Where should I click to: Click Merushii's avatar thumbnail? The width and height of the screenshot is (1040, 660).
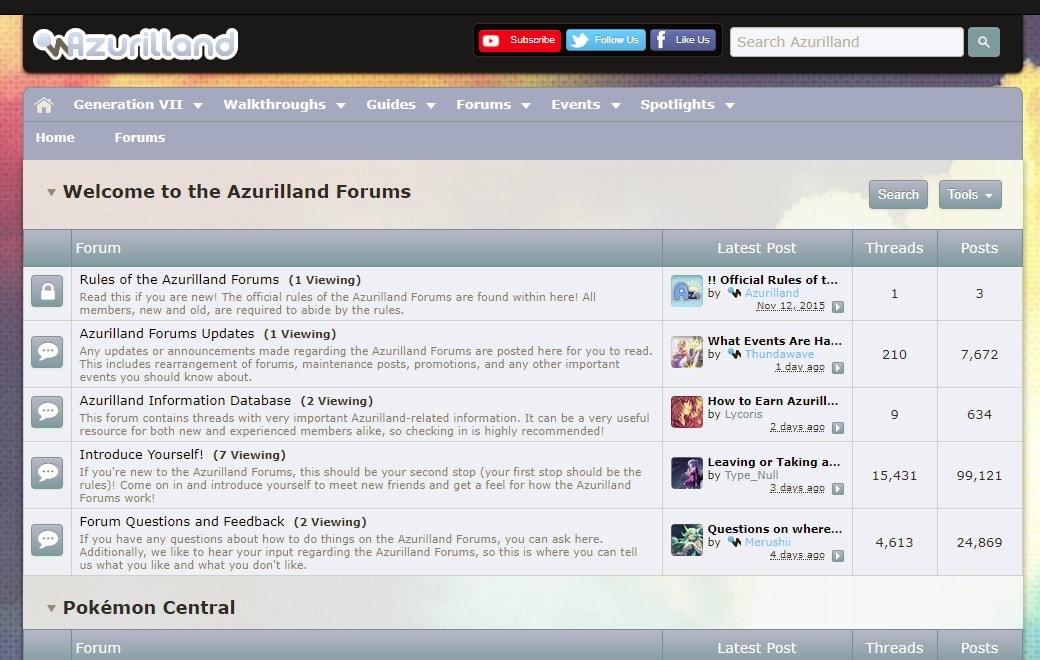(x=686, y=540)
